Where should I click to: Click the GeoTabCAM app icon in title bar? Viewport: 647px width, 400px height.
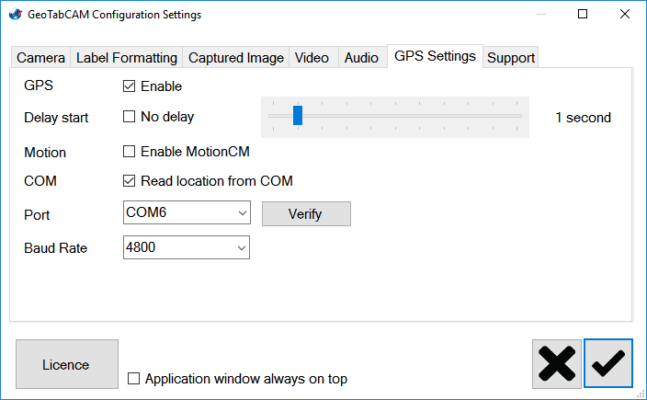[13, 14]
